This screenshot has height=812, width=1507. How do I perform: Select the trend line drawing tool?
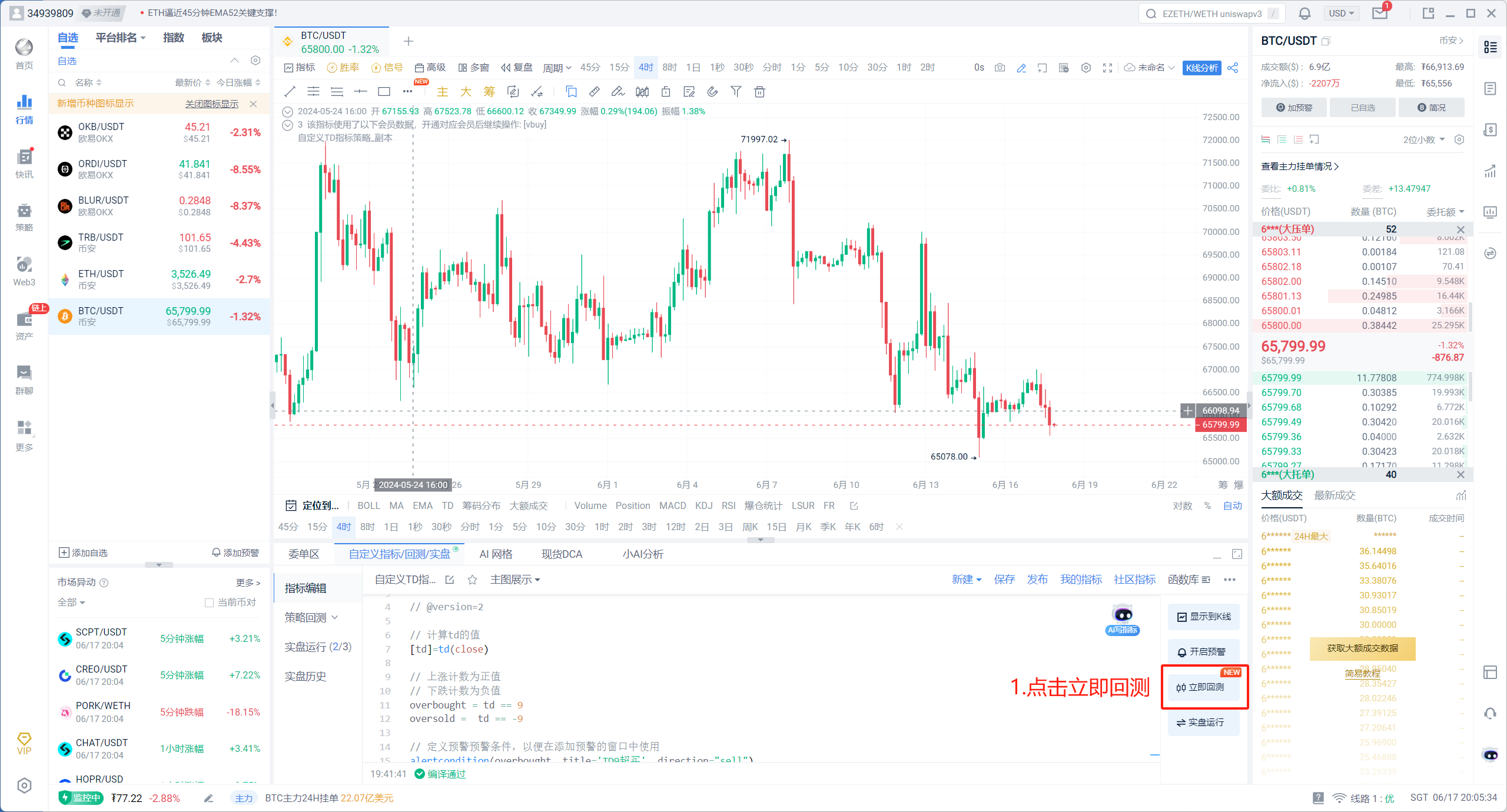click(290, 92)
